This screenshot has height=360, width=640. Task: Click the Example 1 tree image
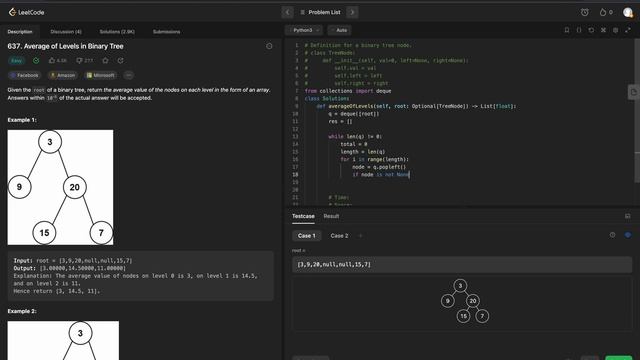click(x=60, y=187)
